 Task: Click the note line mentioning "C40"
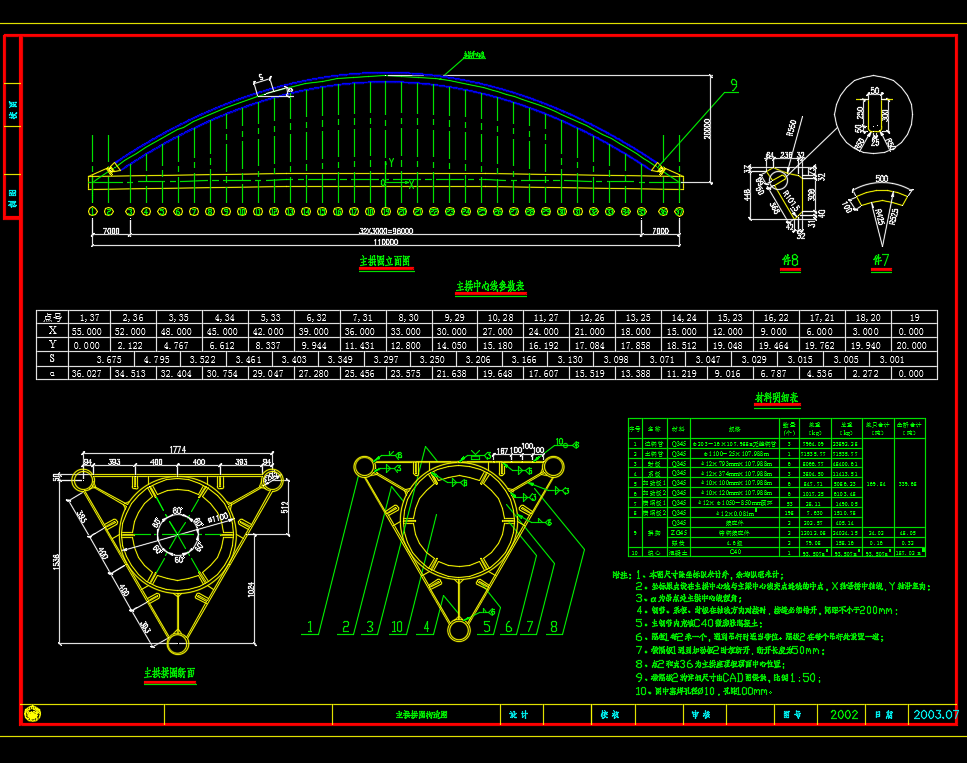[699, 623]
